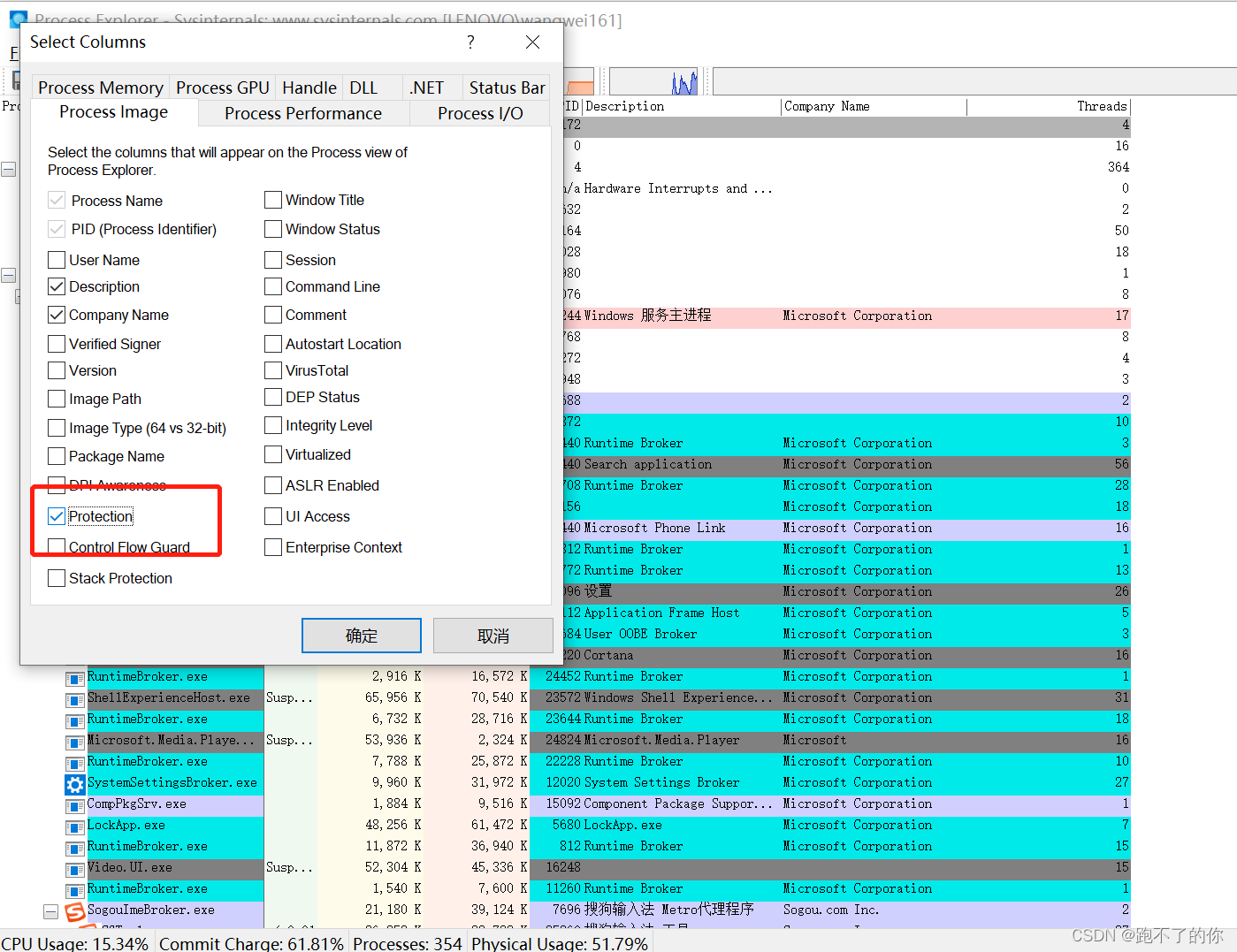Select the Search application process row

(x=846, y=464)
